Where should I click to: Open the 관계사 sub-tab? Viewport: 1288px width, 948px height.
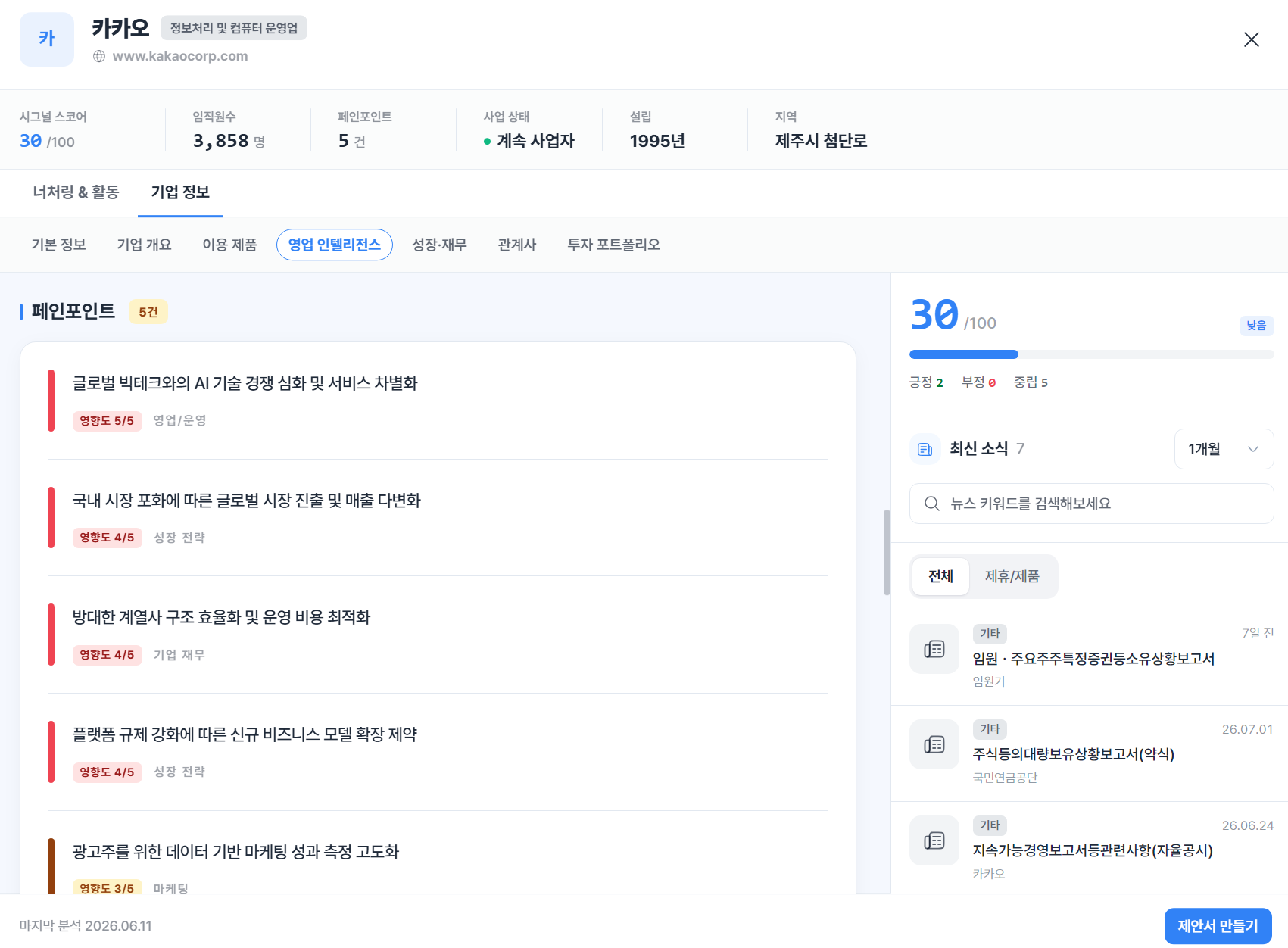point(517,245)
